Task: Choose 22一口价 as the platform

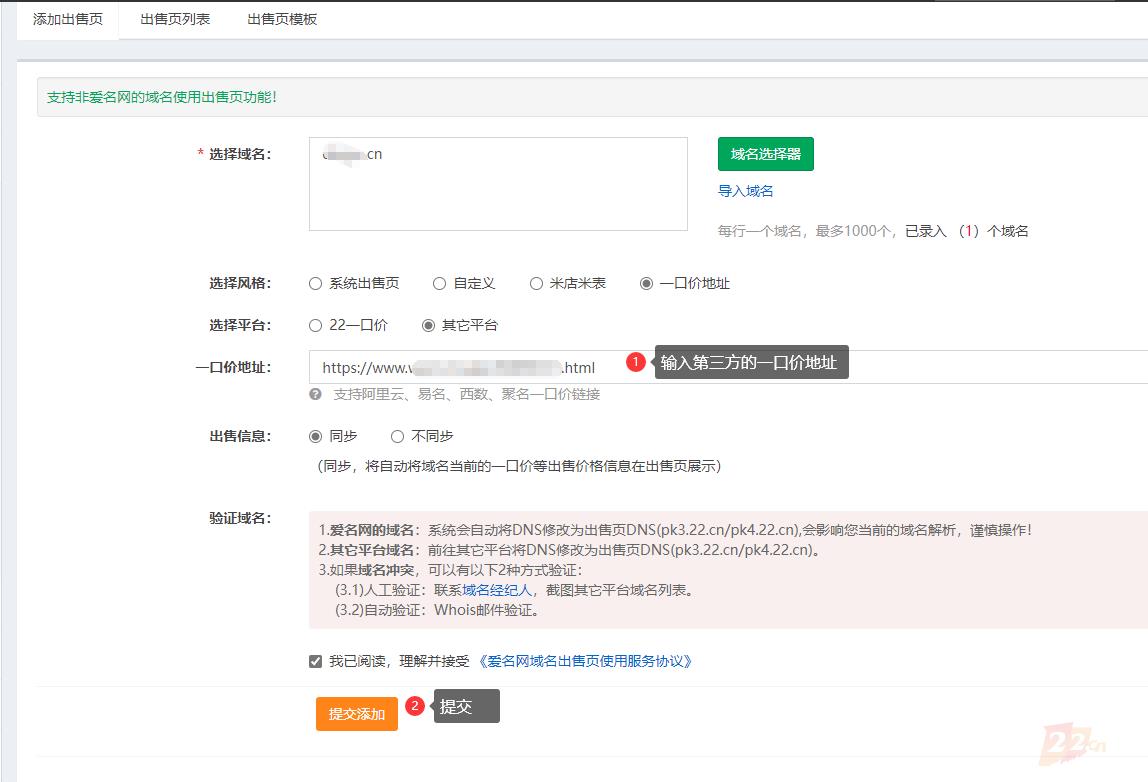Action: 316,325
